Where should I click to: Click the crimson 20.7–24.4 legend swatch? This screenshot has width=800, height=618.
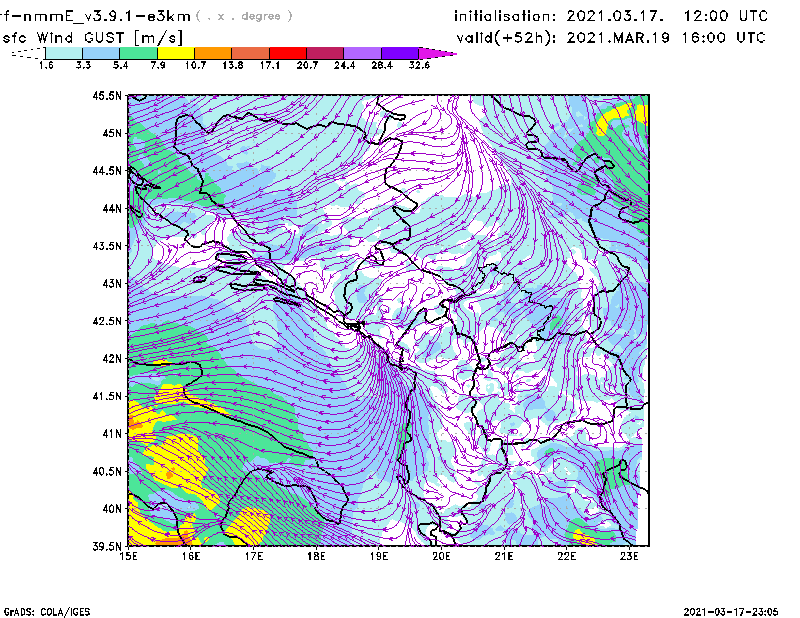pos(326,53)
